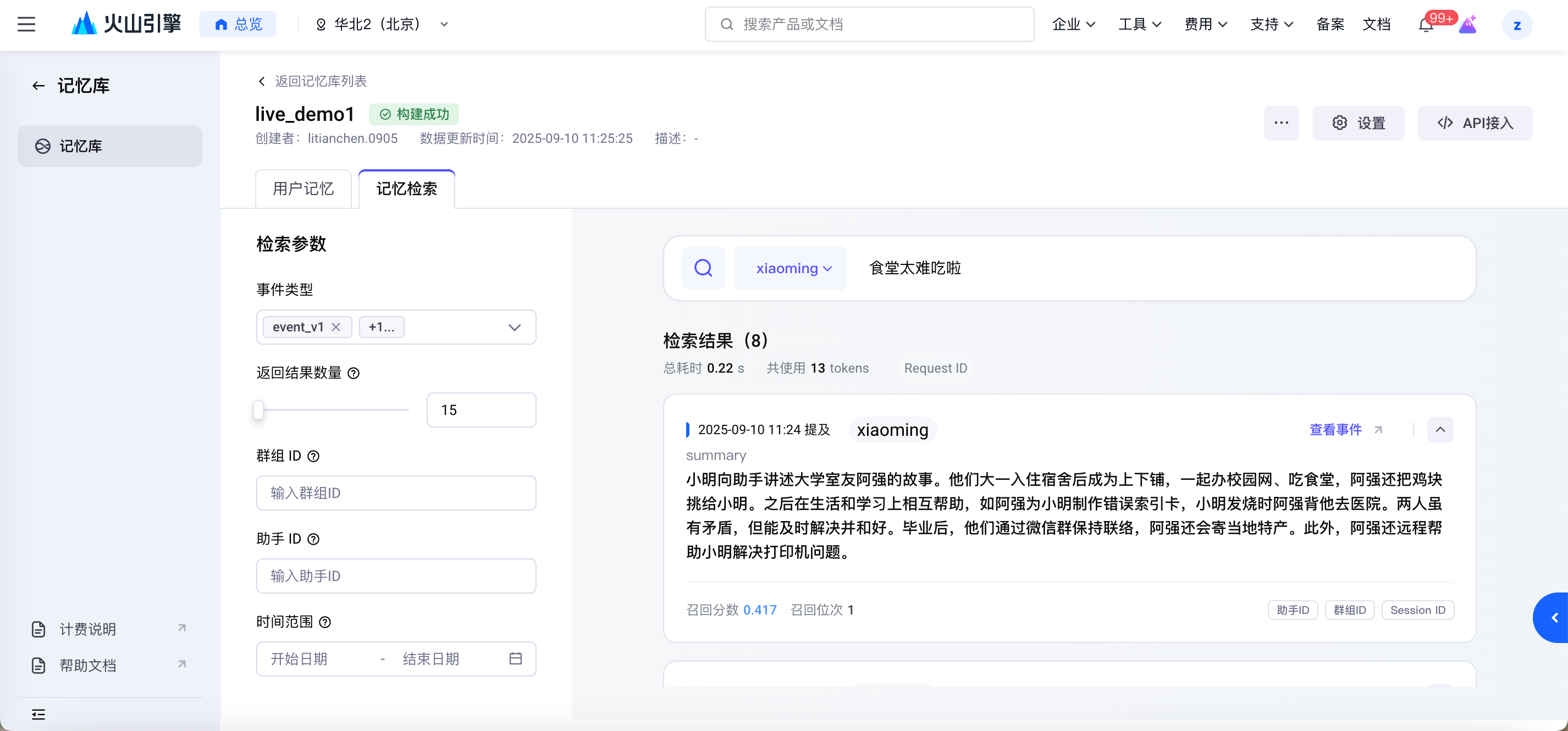
Task: Remove the event_v1 tag
Action: [336, 328]
